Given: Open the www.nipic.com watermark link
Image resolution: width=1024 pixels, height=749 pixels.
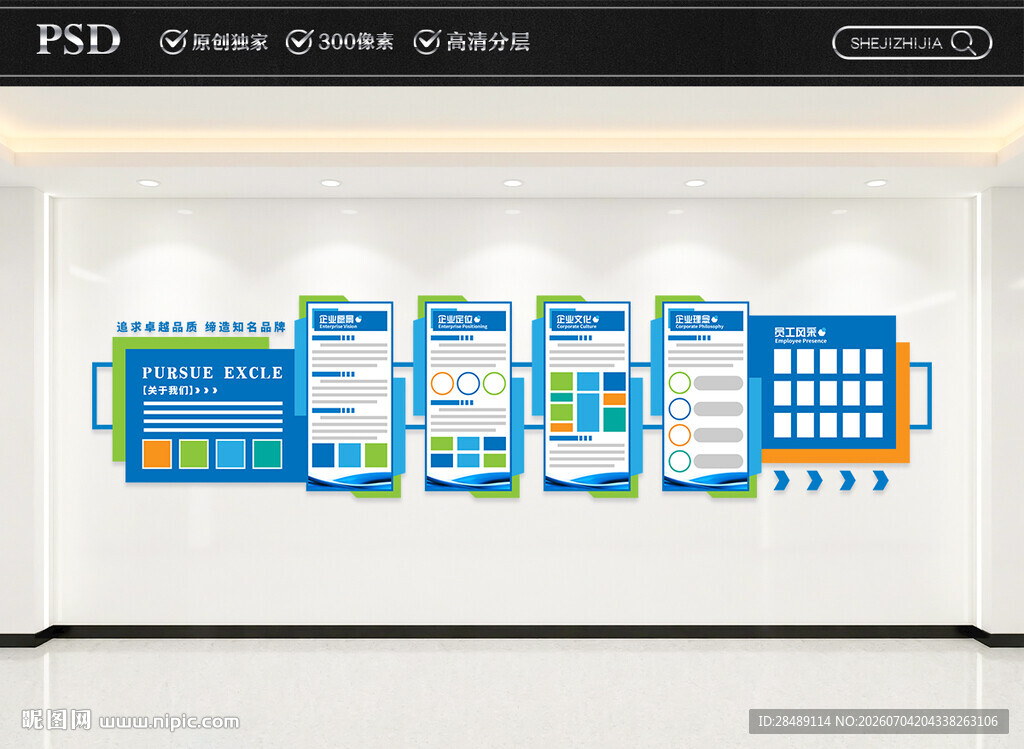Looking at the screenshot, I should (x=169, y=722).
